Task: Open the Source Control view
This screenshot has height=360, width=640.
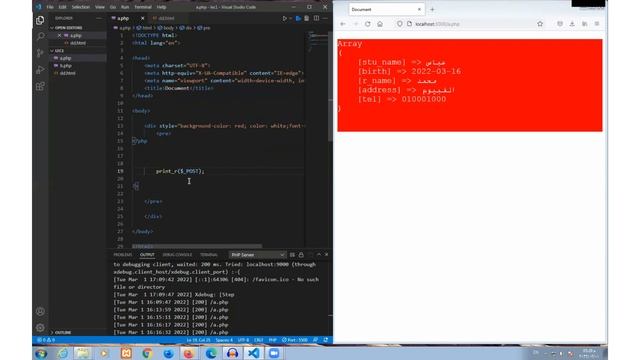Action: [x=40, y=53]
